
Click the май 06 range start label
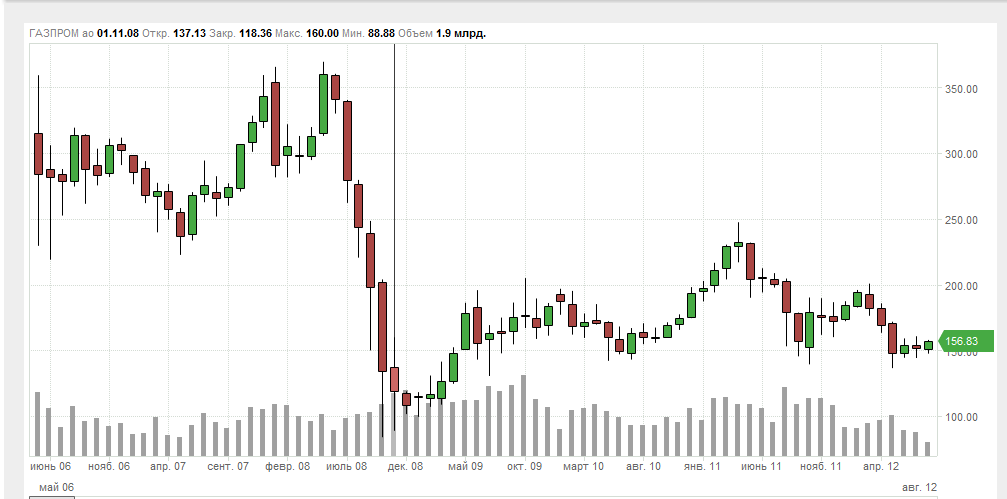coord(56,487)
